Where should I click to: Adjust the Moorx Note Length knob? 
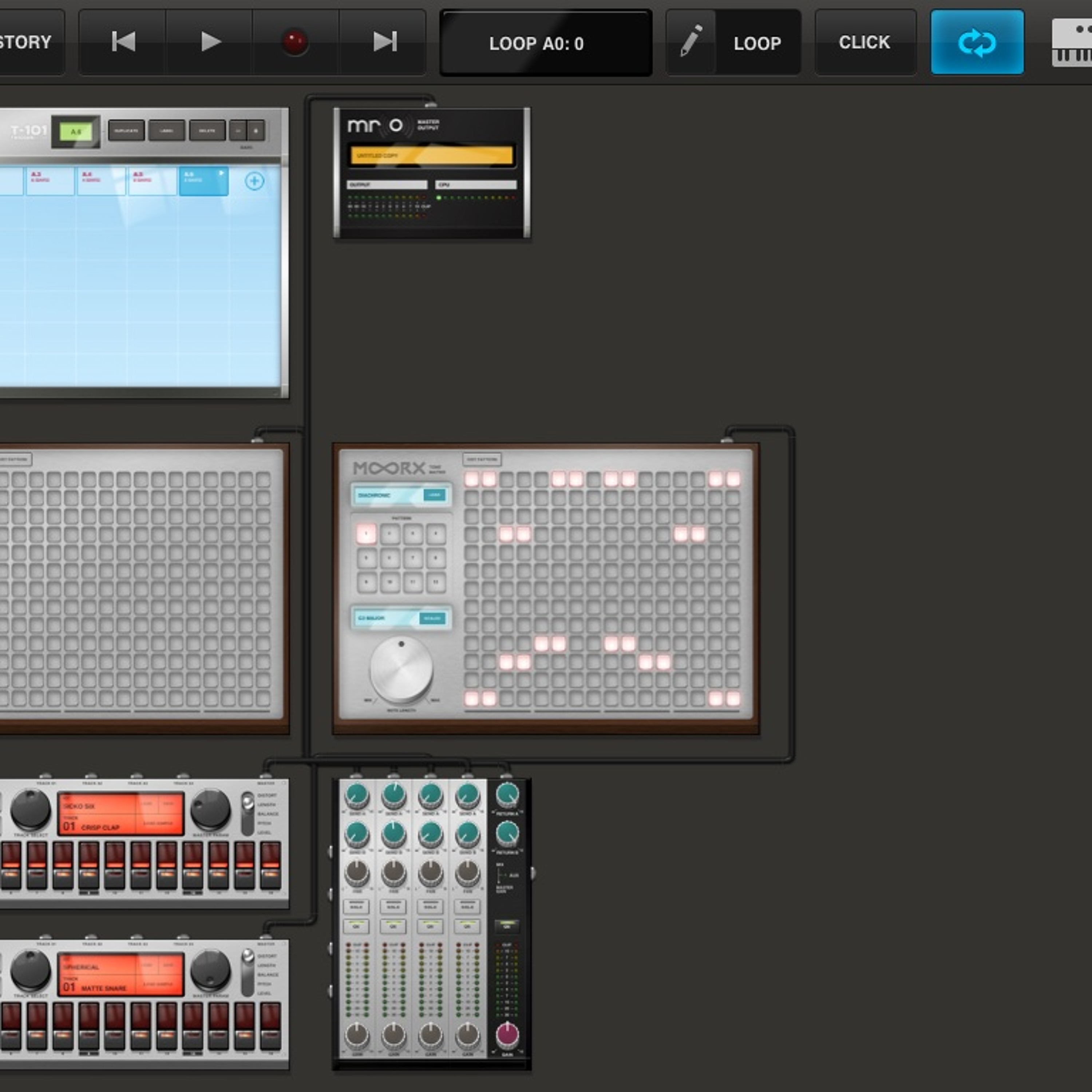pyautogui.click(x=401, y=669)
